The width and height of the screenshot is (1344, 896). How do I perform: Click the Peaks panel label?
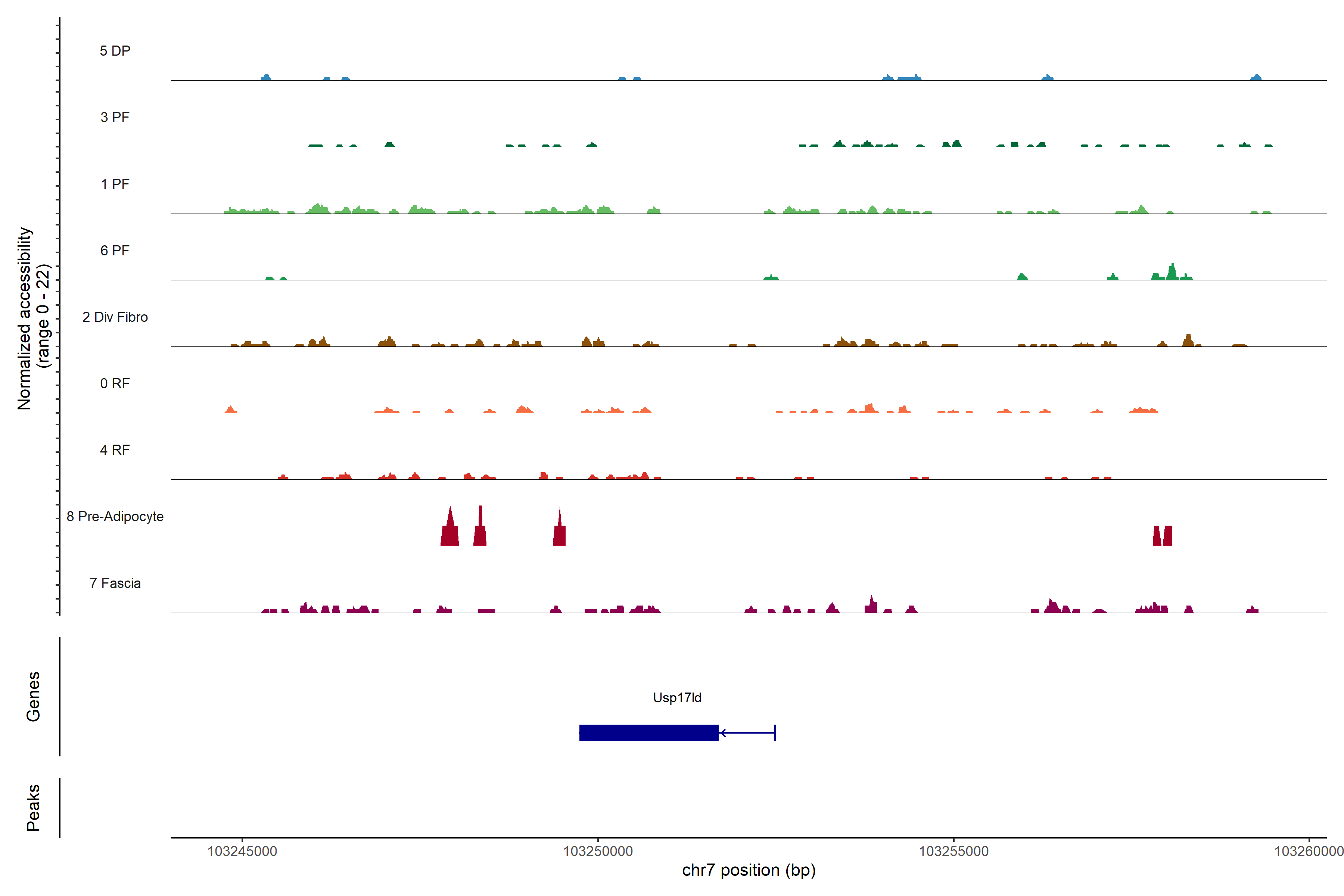click(33, 807)
